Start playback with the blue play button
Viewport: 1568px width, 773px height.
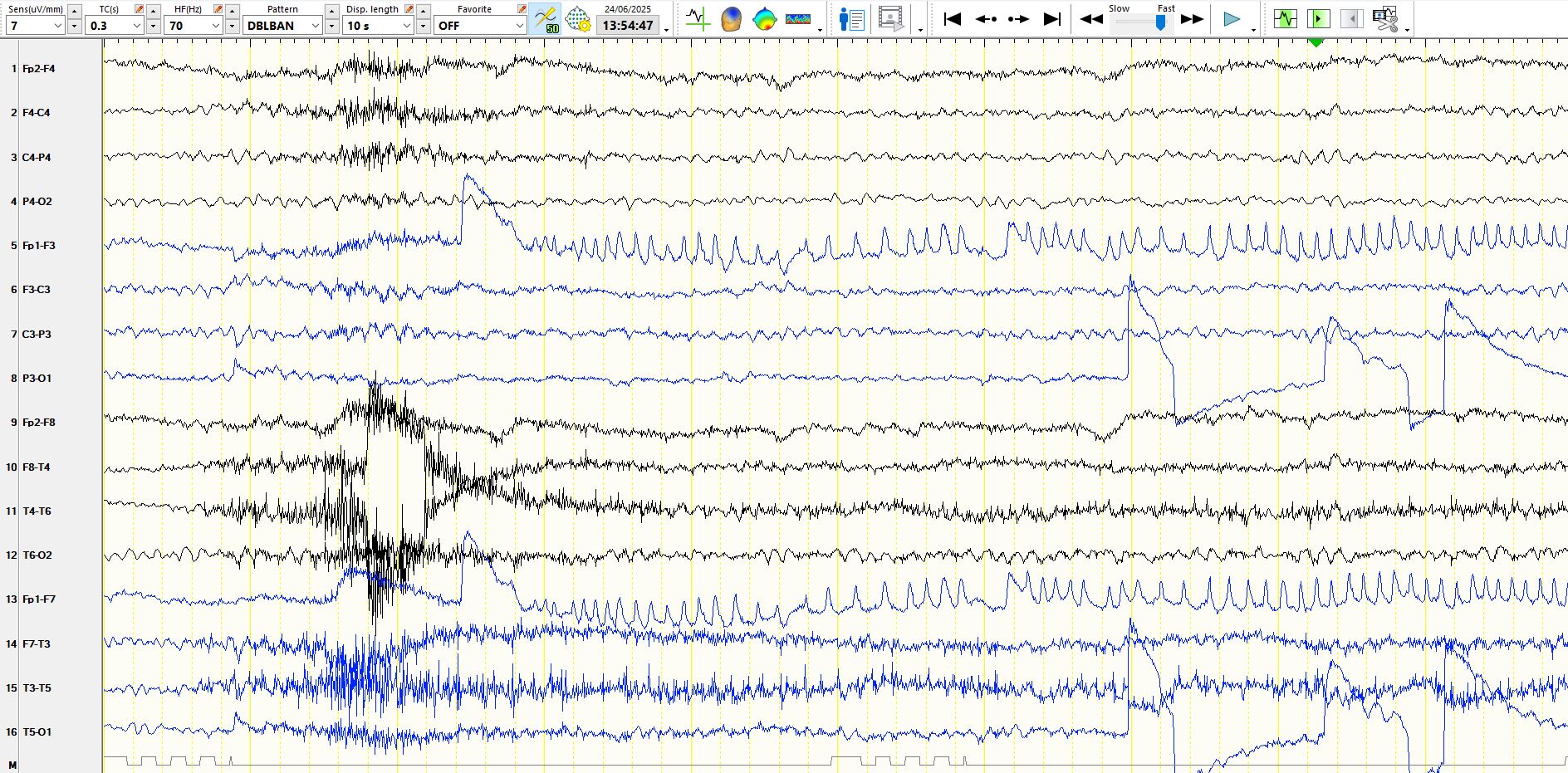click(1232, 19)
